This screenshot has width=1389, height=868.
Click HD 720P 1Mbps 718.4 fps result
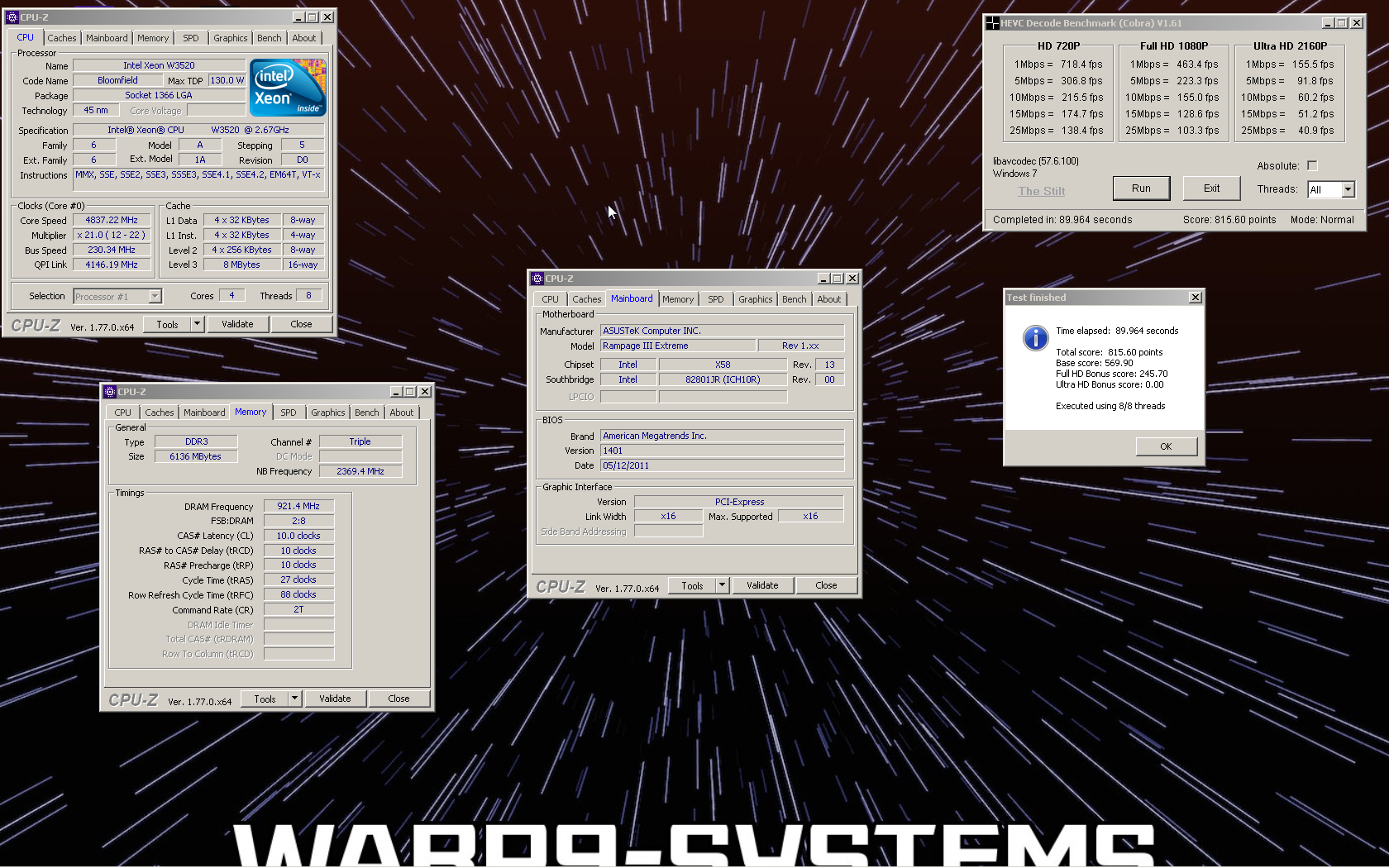(x=1058, y=64)
